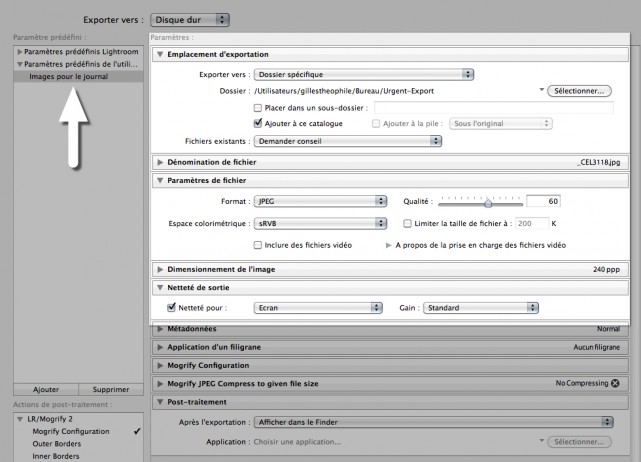This screenshot has width=641, height=462.
Task: Open the 'Espace colorimétrique' sRVB dropdown
Action: (x=320, y=223)
